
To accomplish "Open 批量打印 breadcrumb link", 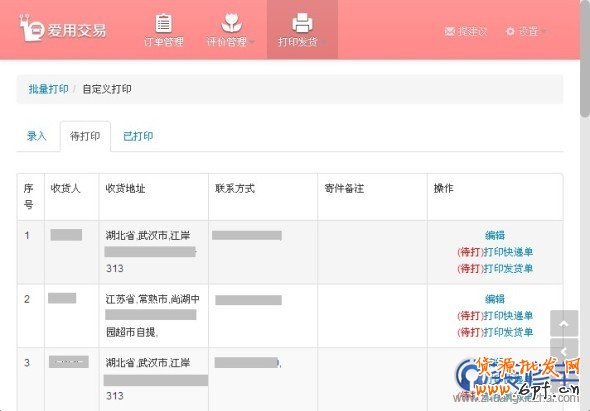I will pos(49,89).
